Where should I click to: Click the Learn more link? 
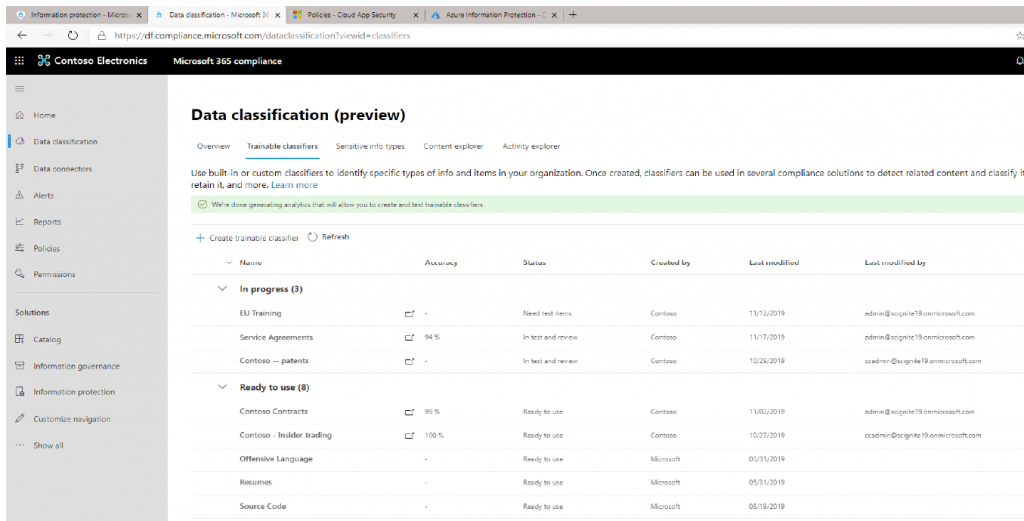[294, 185]
